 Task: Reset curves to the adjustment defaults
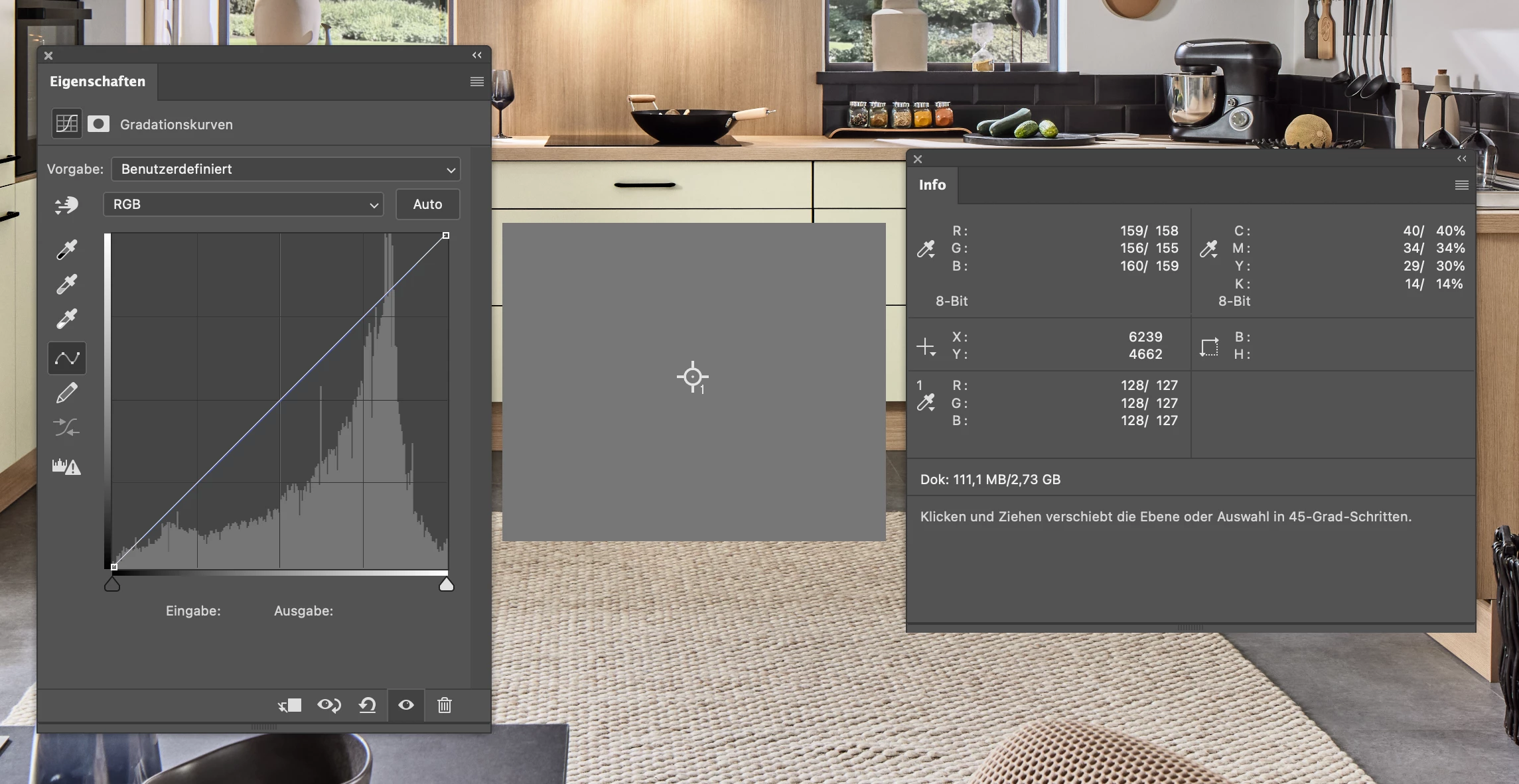tap(368, 705)
